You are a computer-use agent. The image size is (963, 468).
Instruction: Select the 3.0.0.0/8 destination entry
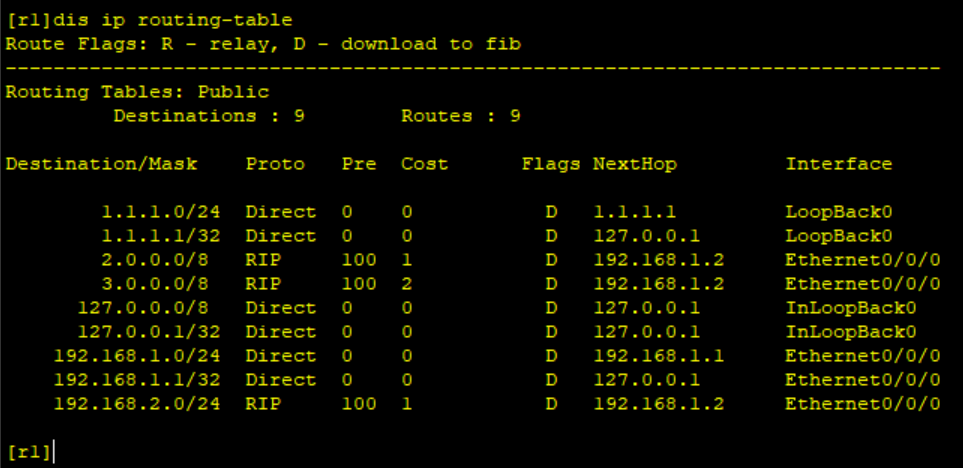155,284
